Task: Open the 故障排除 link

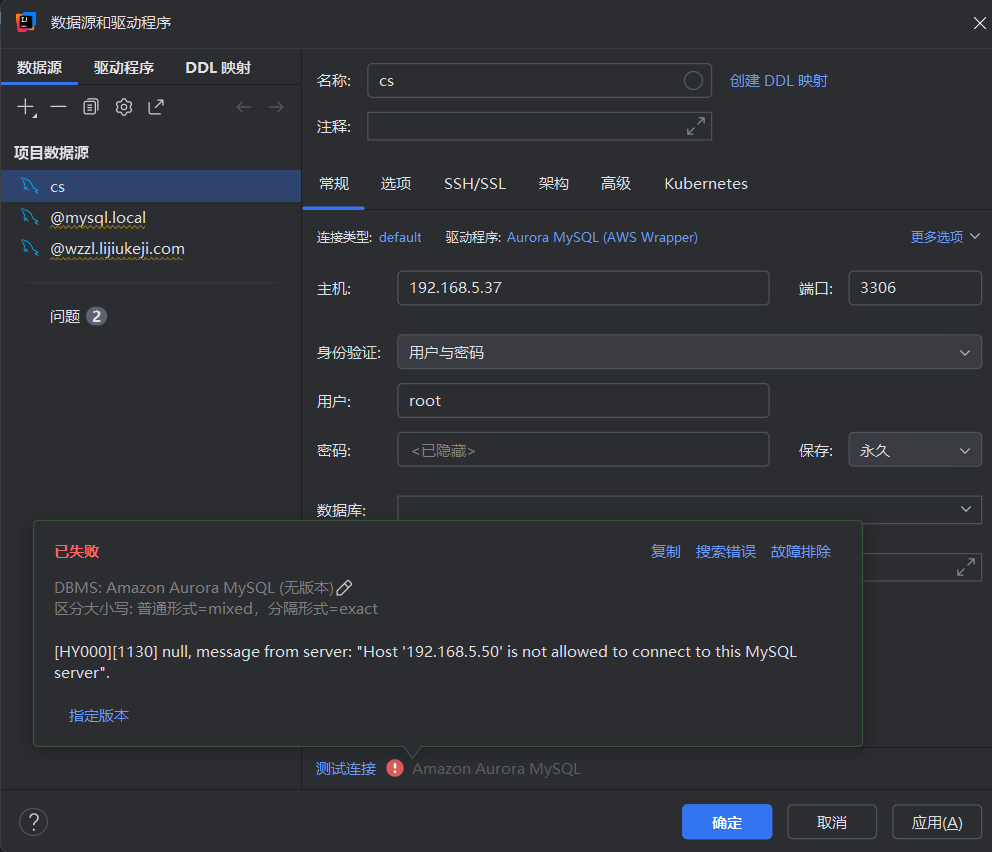Action: (x=800, y=552)
